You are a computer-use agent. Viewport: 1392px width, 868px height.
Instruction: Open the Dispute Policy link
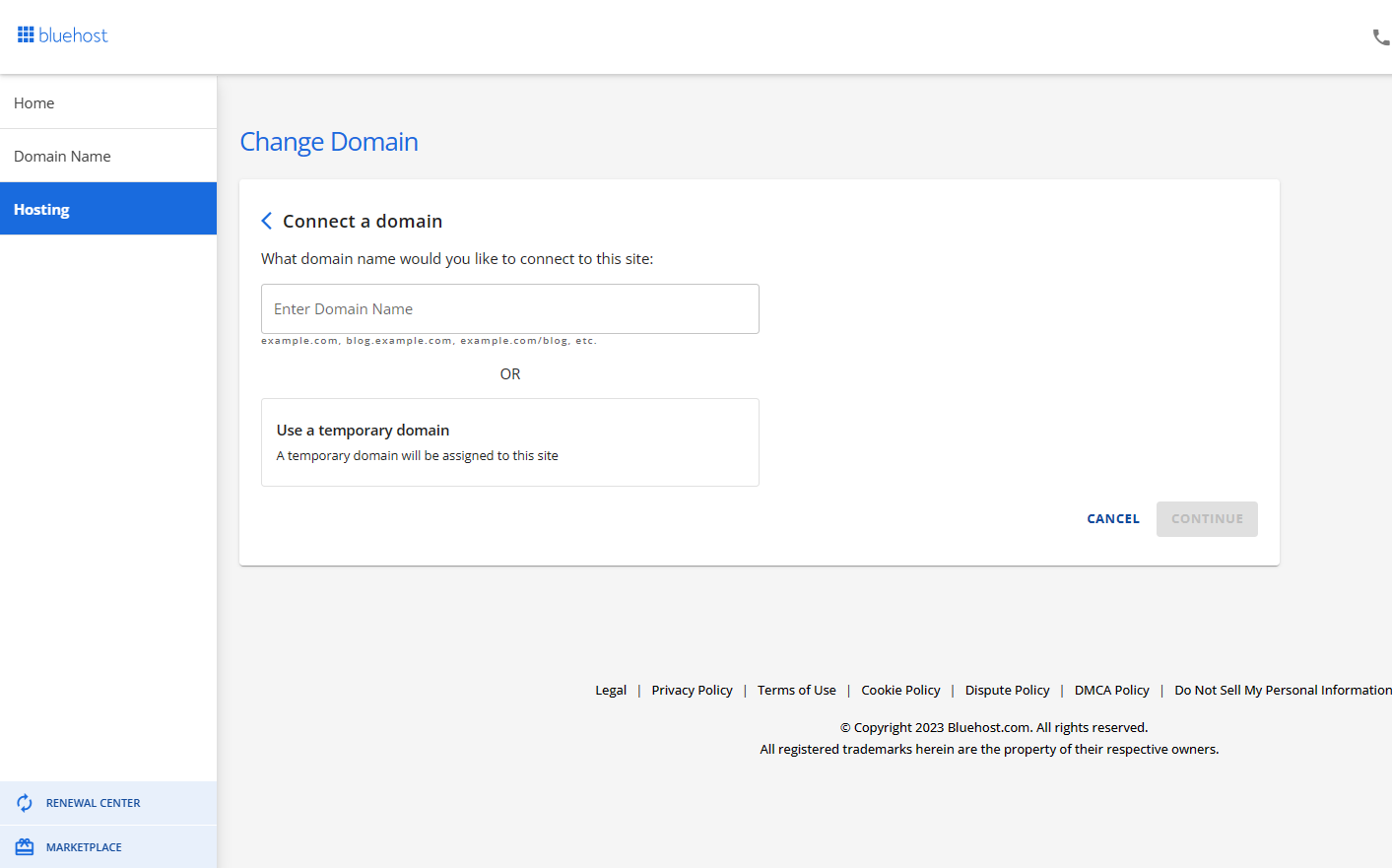coord(1007,690)
